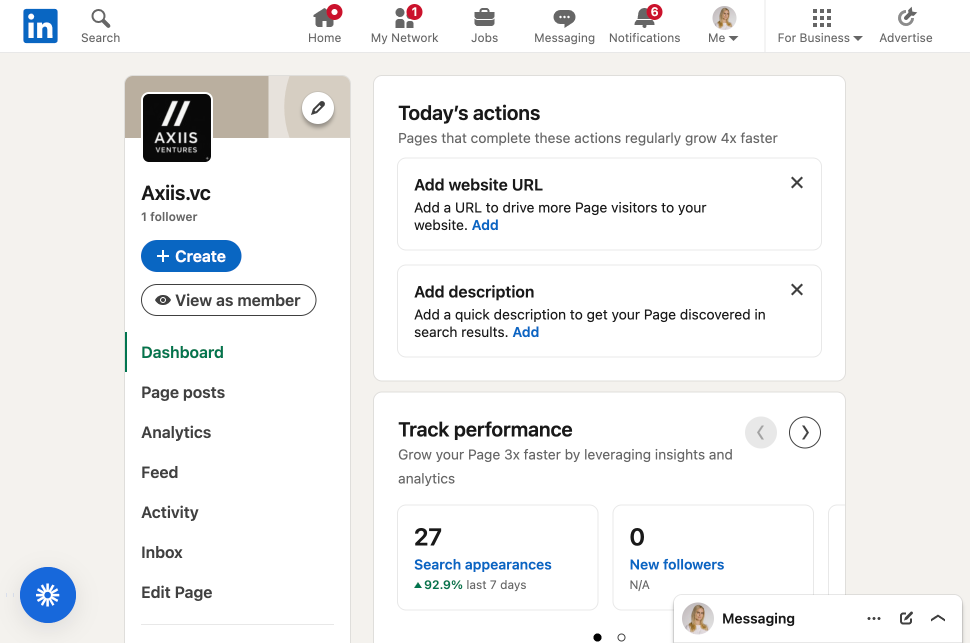Select Page posts in sidebar

(183, 392)
